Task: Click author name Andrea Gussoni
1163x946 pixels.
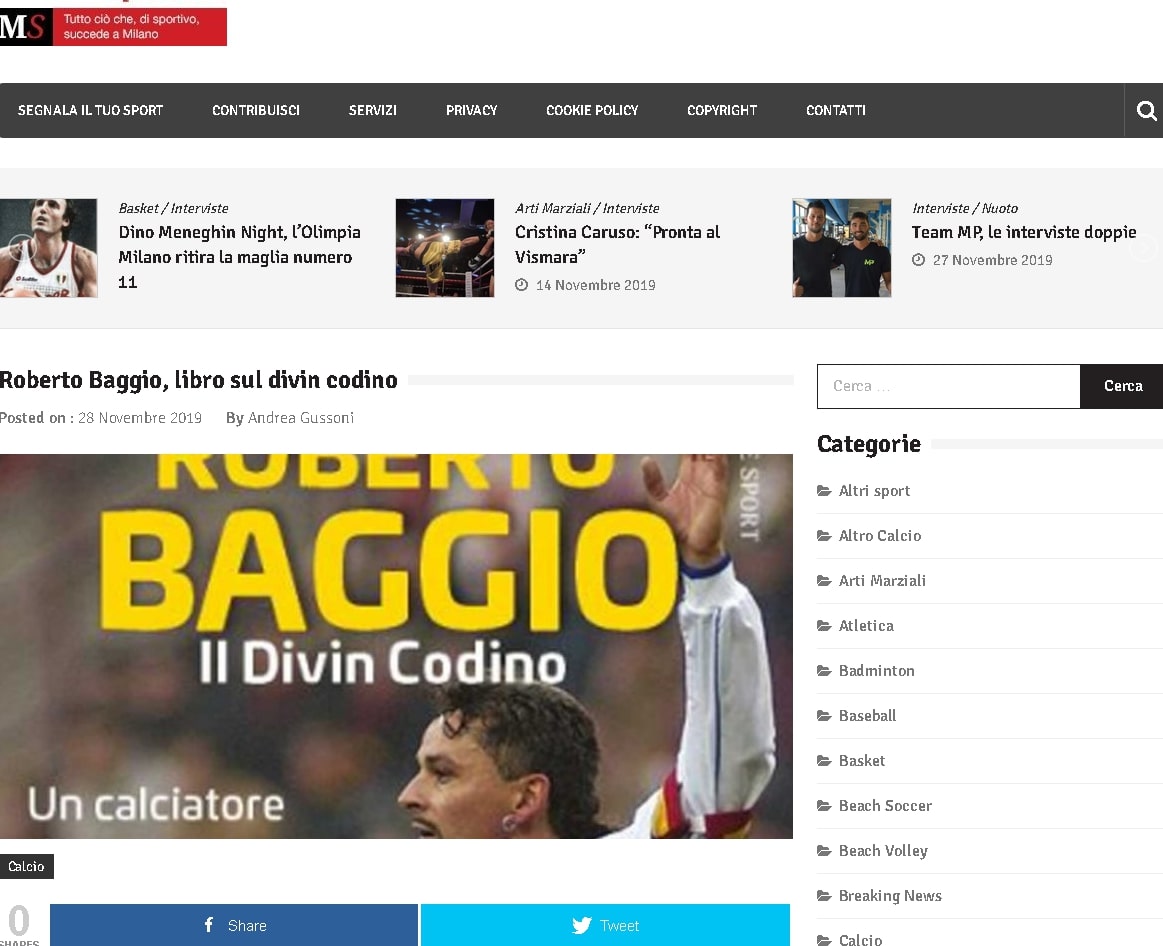Action: point(301,418)
